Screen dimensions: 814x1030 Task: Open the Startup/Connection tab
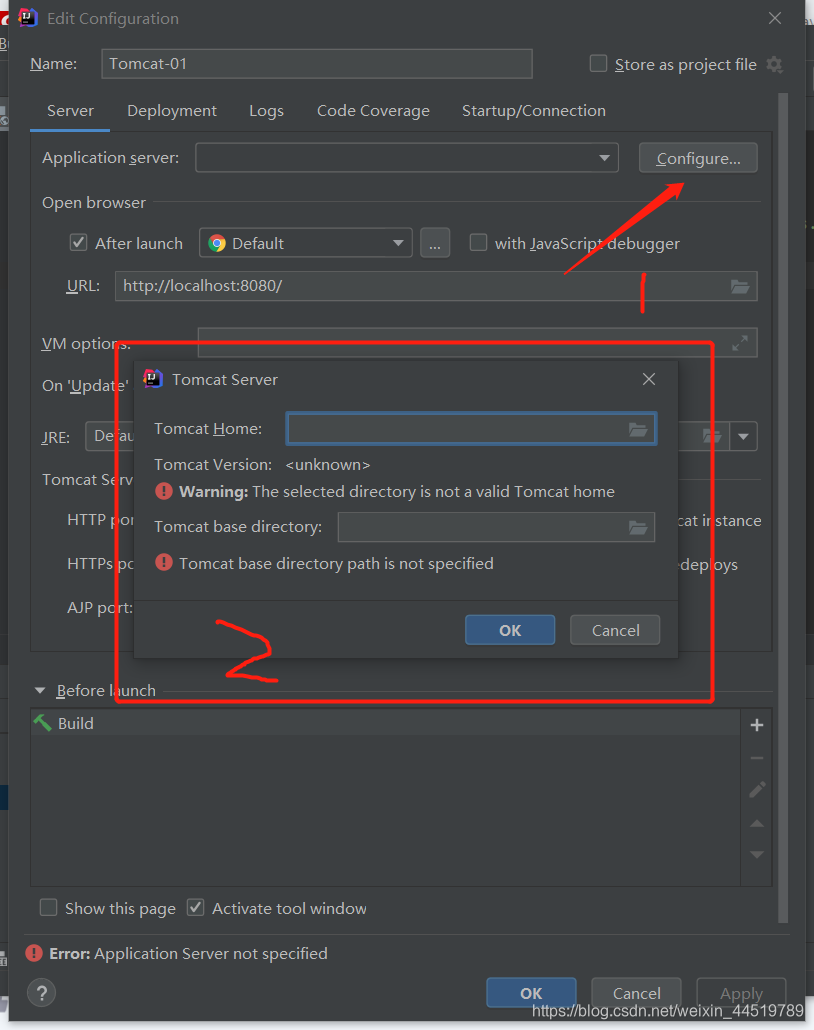tap(533, 110)
